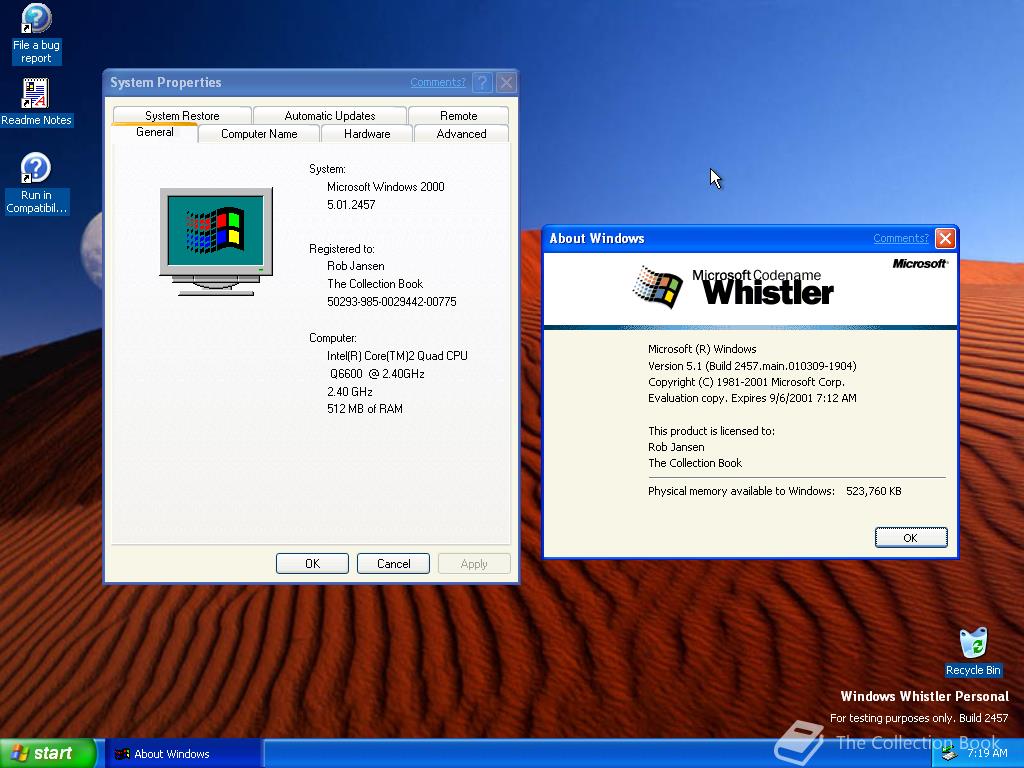The height and width of the screenshot is (768, 1024).
Task: Switch to the Hardware tab
Action: 365,133
